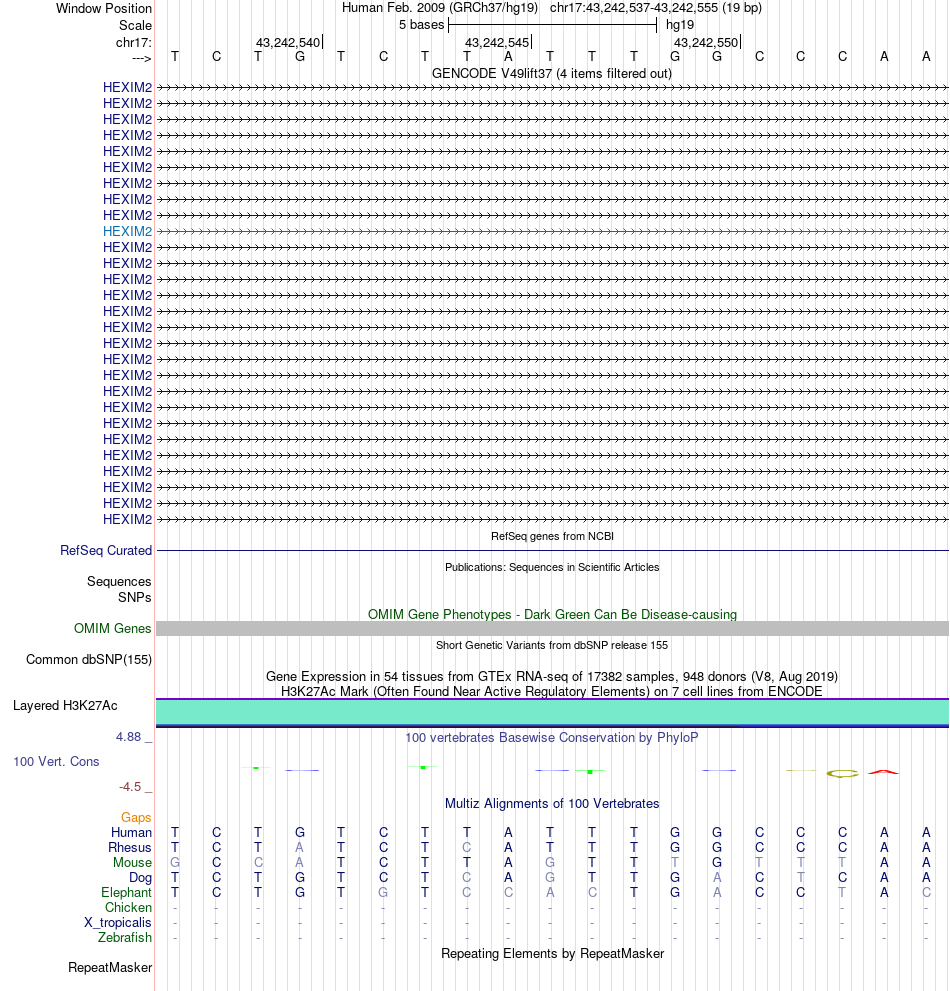Click the OMIM Genes label
The image size is (950, 991).
113,628
